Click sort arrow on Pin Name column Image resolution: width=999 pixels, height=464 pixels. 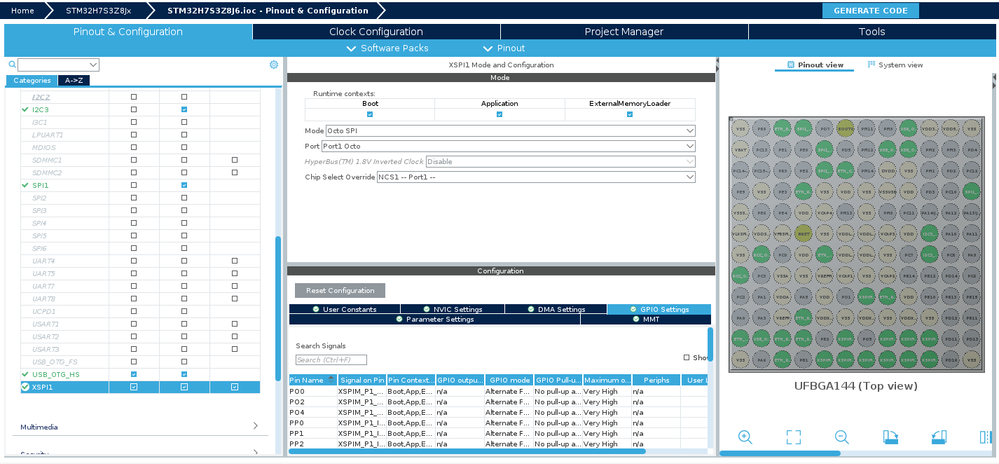pos(331,379)
